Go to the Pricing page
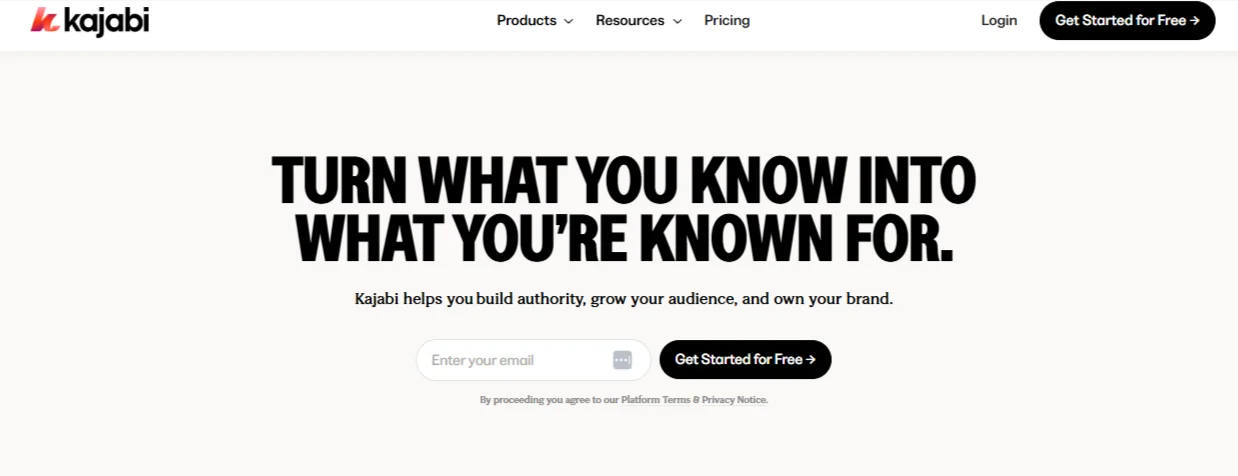Viewport: 1238px width, 476px height. [727, 20]
